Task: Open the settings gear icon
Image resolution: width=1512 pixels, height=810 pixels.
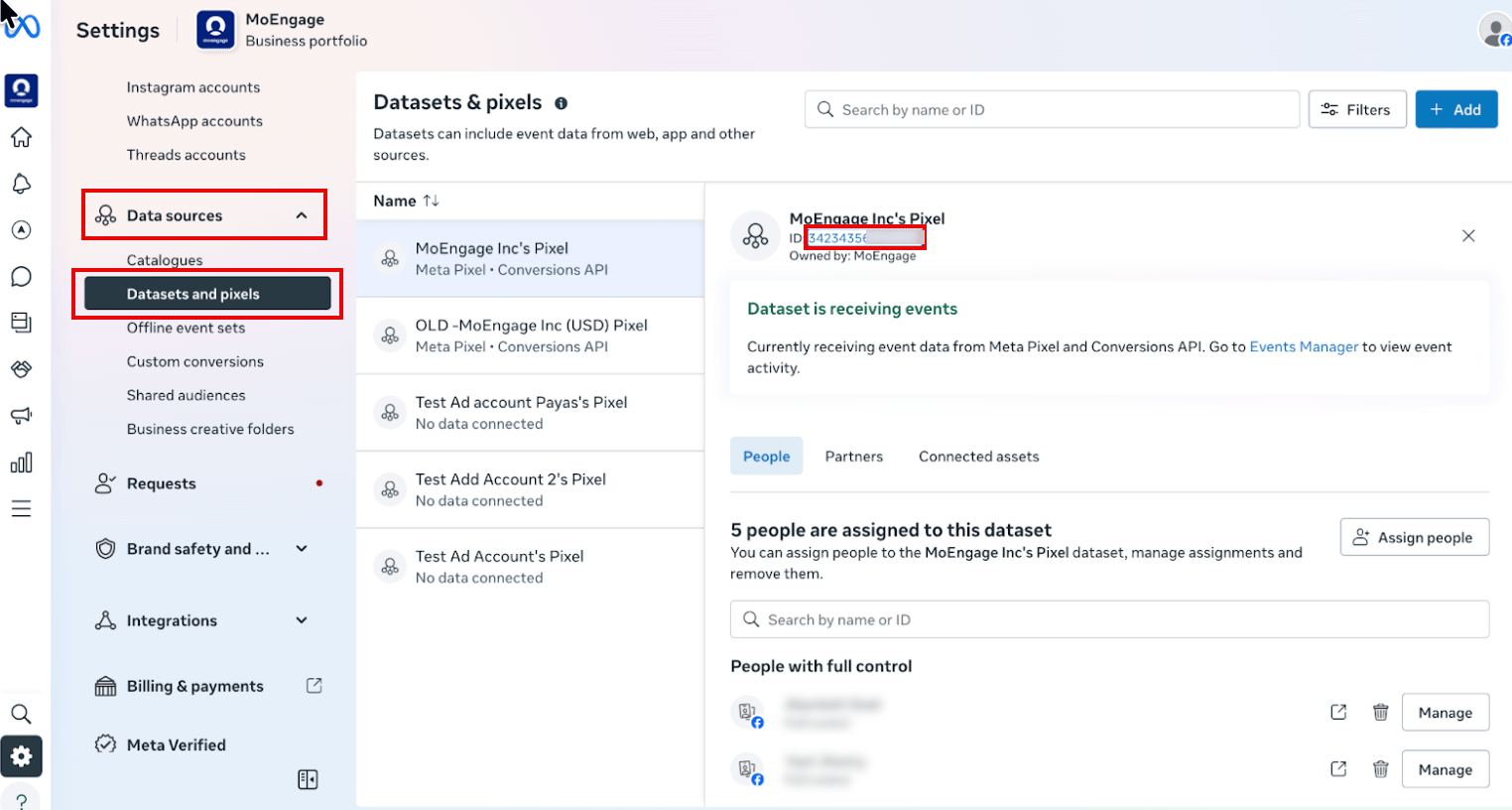Action: coord(22,756)
